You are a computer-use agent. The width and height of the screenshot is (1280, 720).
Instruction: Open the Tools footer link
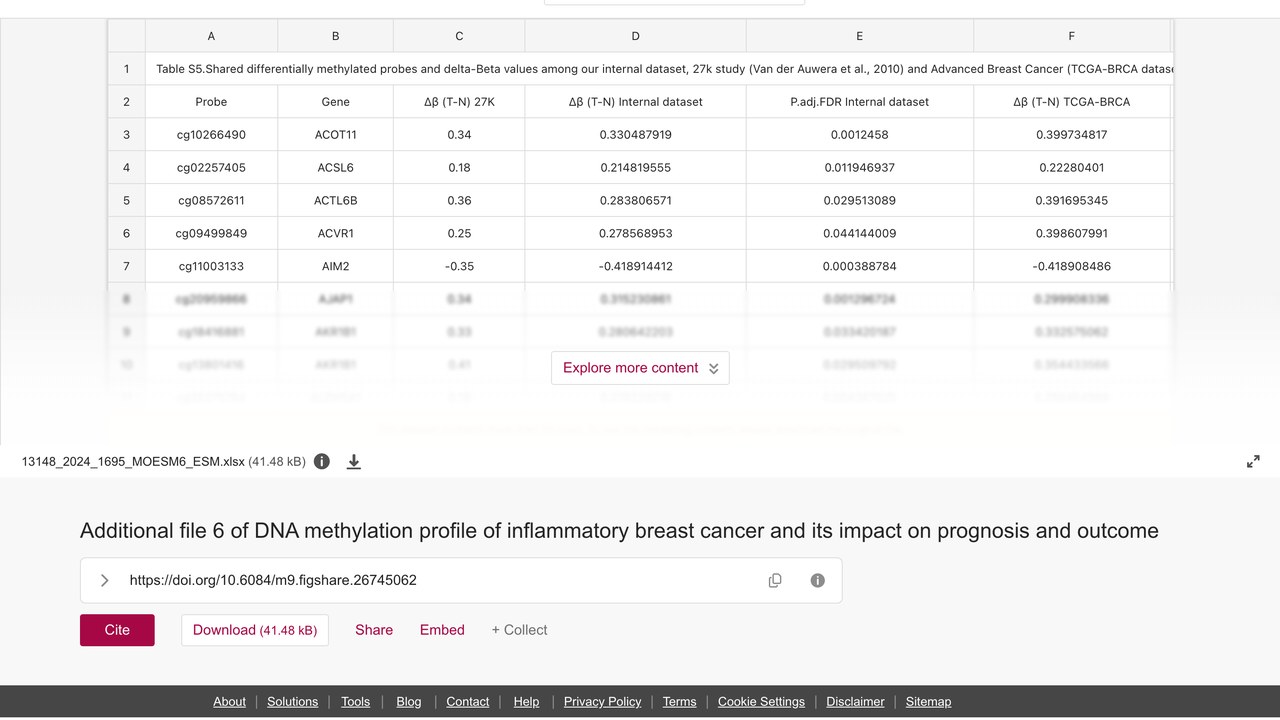pos(355,702)
